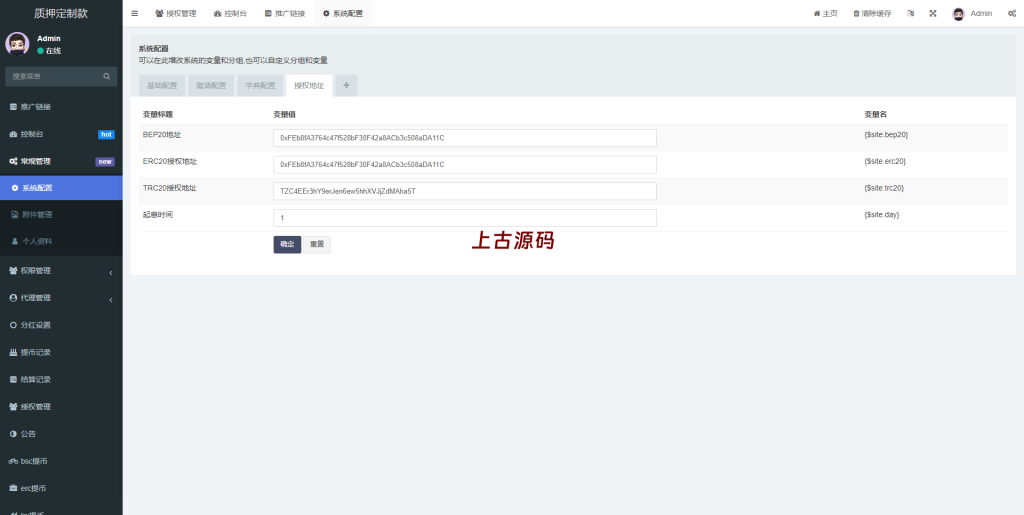This screenshot has width=1024, height=515.
Task: Open the language switch icon in the header
Action: [x=910, y=13]
